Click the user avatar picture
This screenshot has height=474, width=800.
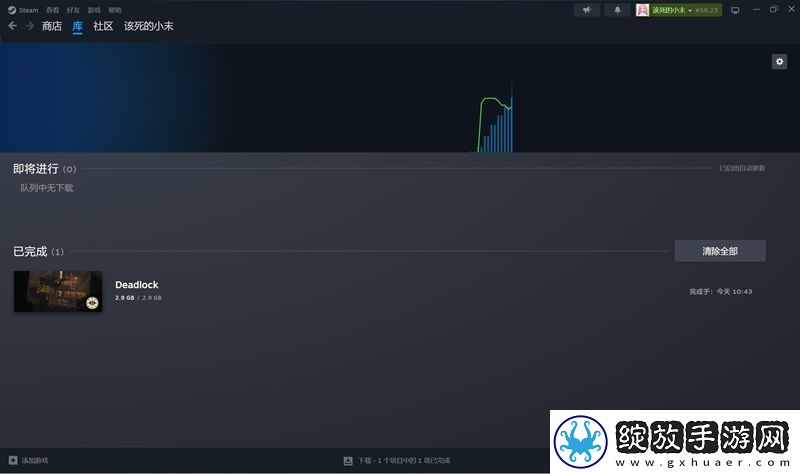tap(642, 10)
